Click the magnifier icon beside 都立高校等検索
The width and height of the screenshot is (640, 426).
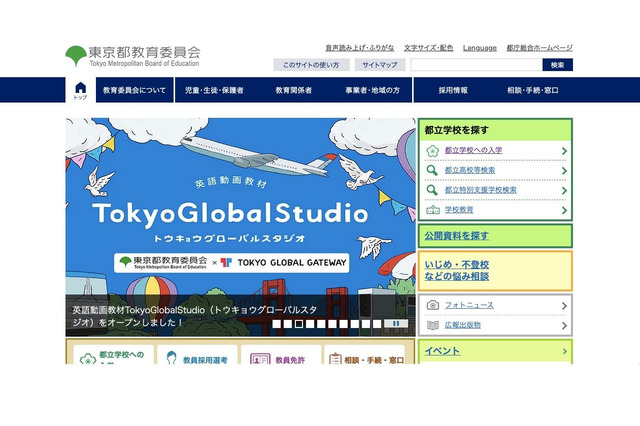pos(432,170)
